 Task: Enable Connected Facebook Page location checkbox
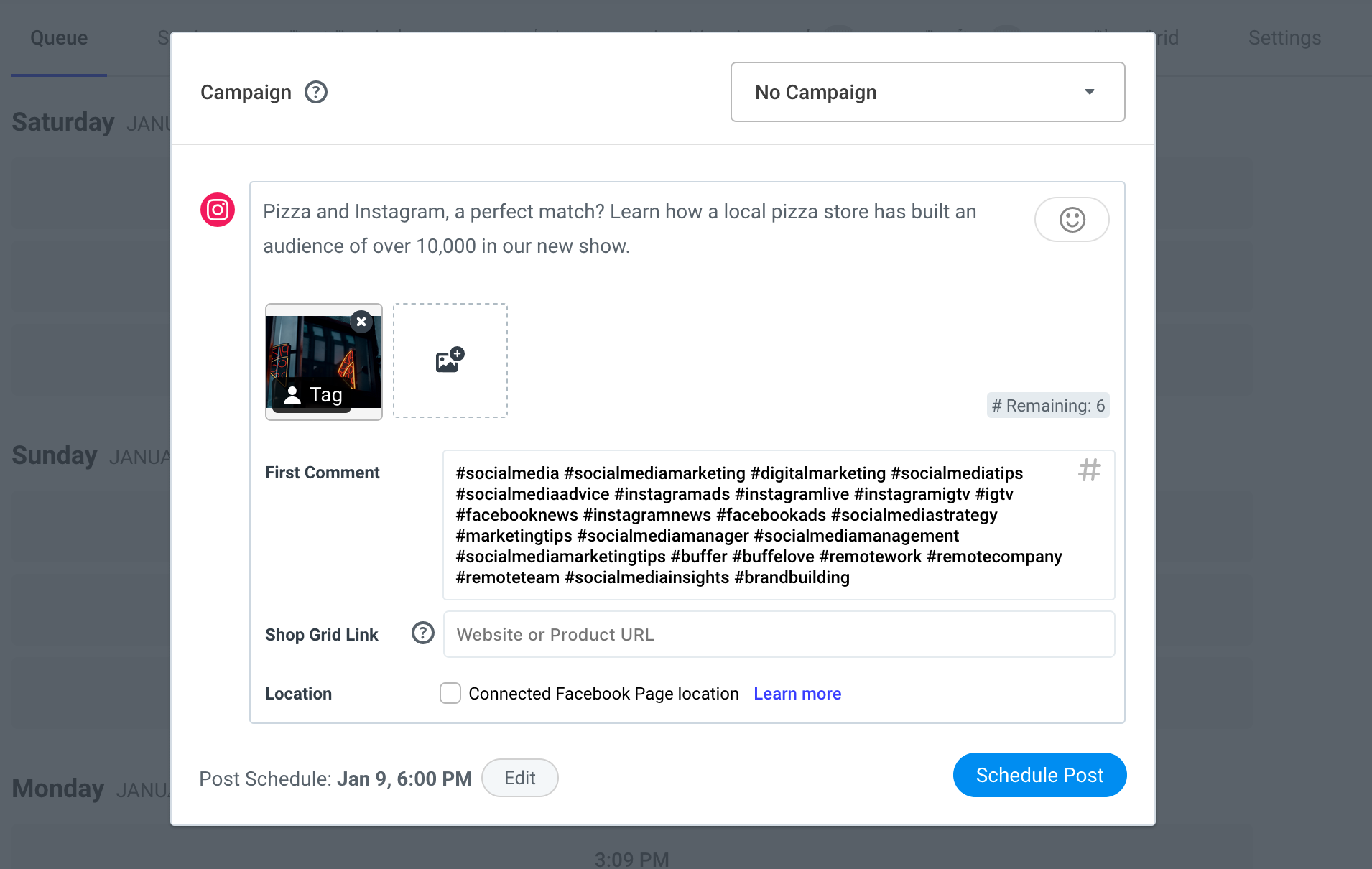(x=450, y=693)
